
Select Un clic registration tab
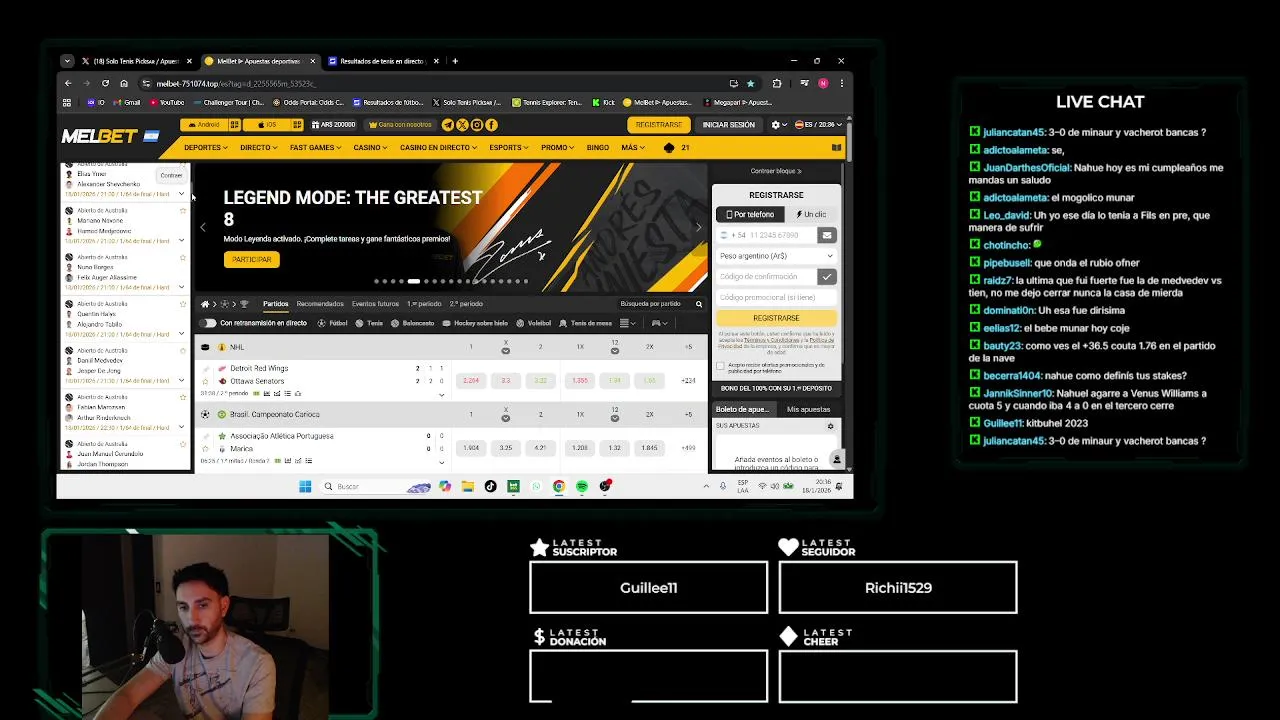[x=811, y=214]
